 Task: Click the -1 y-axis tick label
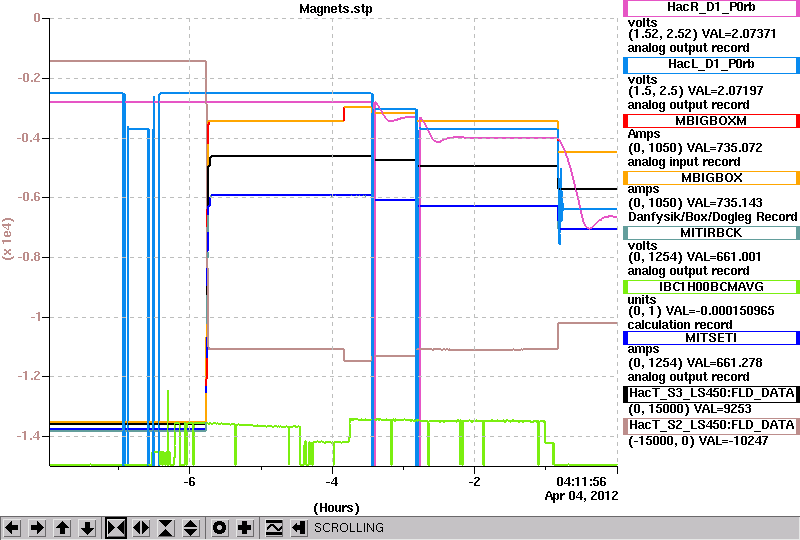(35, 317)
